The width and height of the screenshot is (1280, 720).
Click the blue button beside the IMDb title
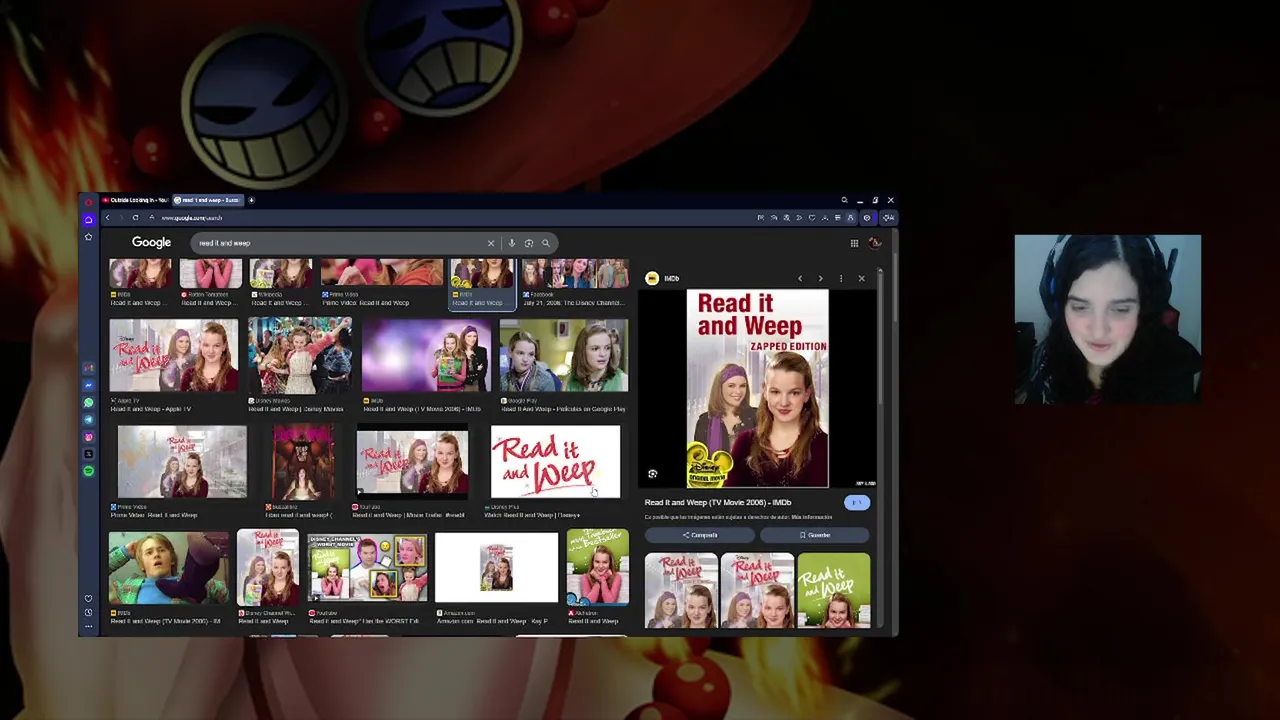[857, 503]
